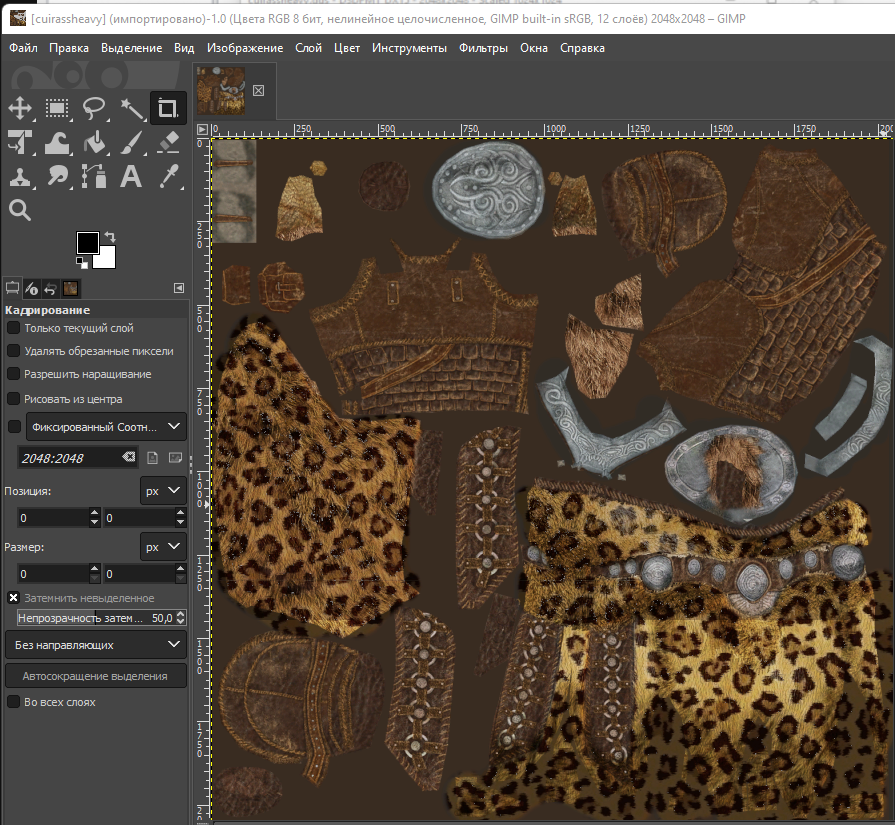Open the 'Фильтры' menu
Image resolution: width=895 pixels, height=825 pixels.
[x=483, y=48]
